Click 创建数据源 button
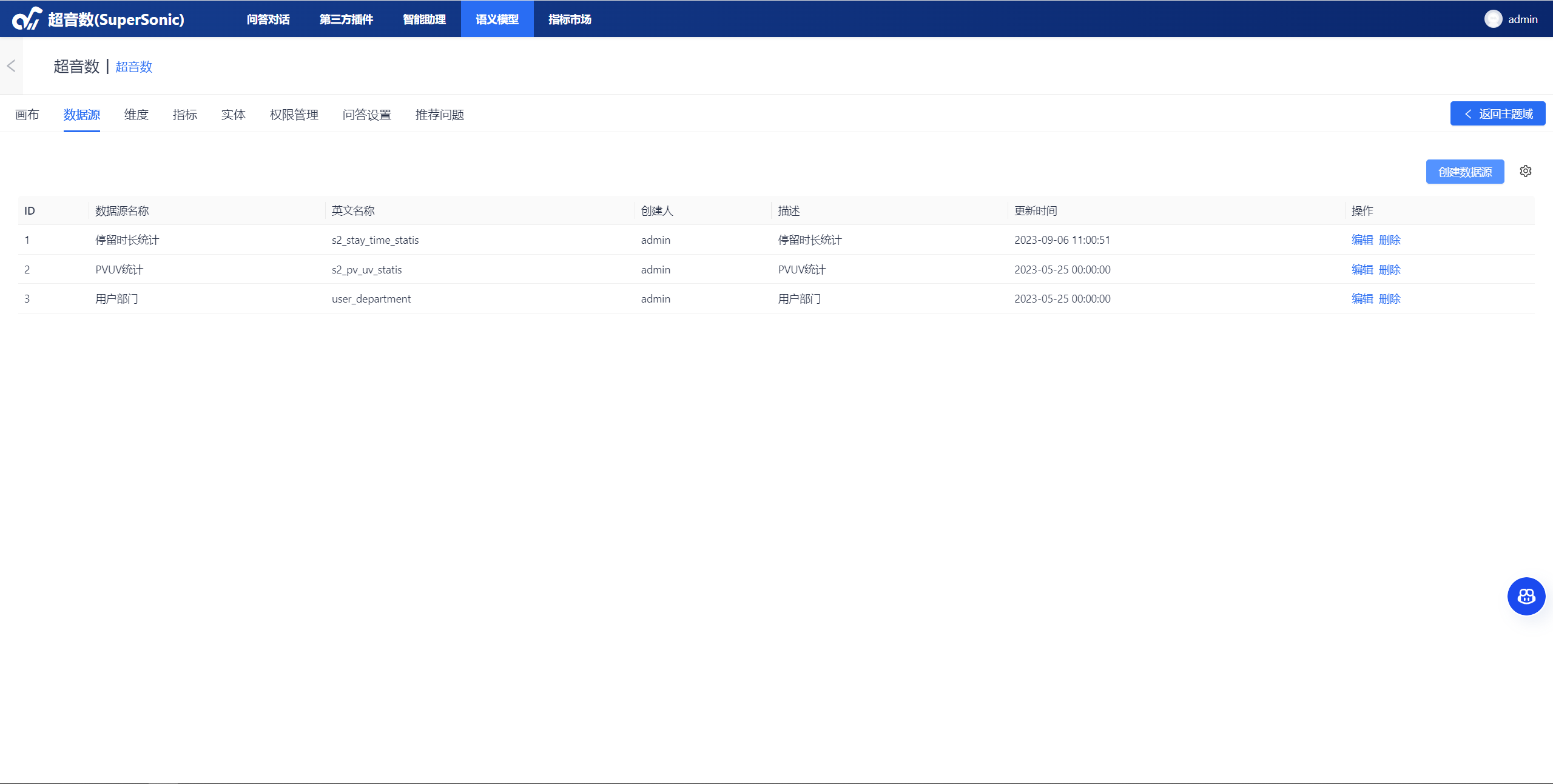The height and width of the screenshot is (784, 1553). 1464,172
